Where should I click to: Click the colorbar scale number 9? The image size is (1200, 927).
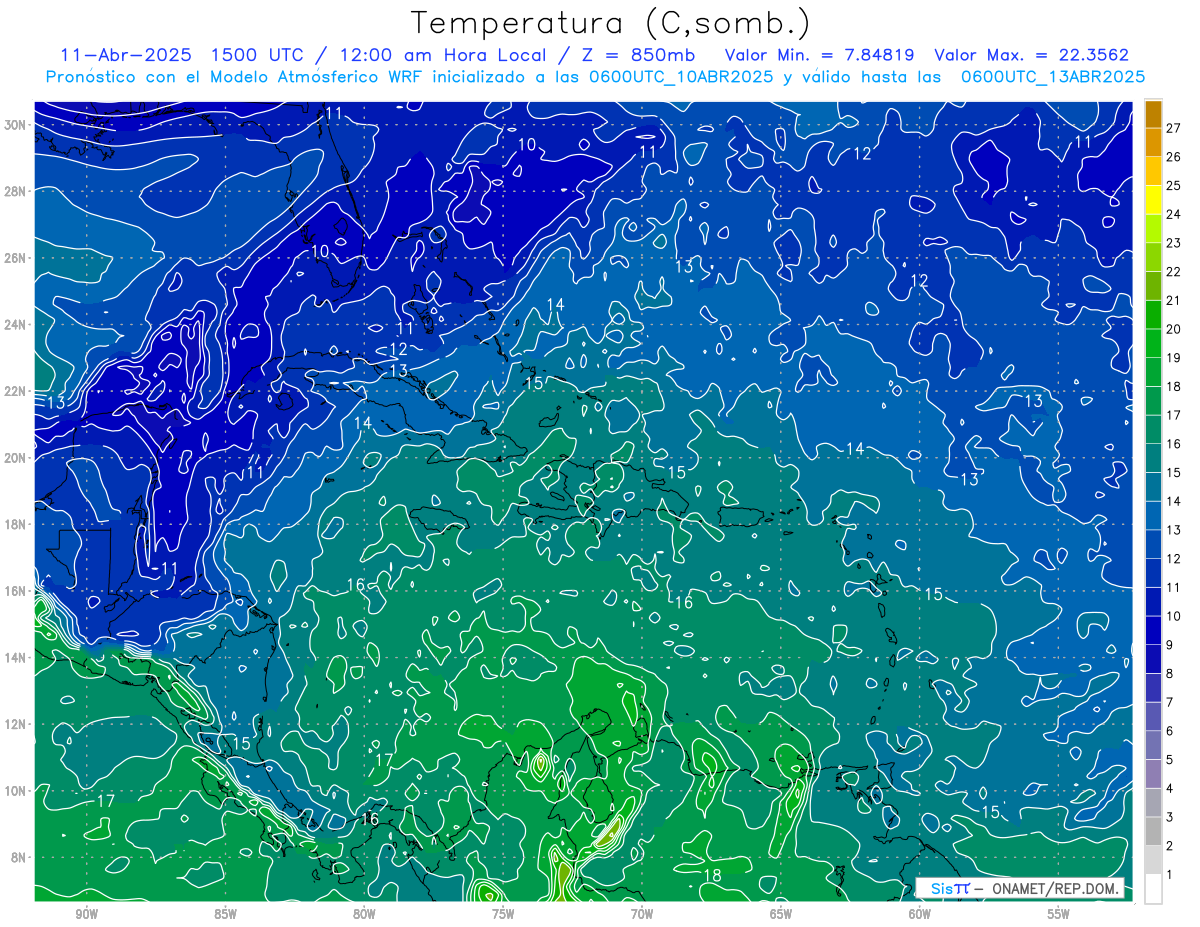(1171, 645)
